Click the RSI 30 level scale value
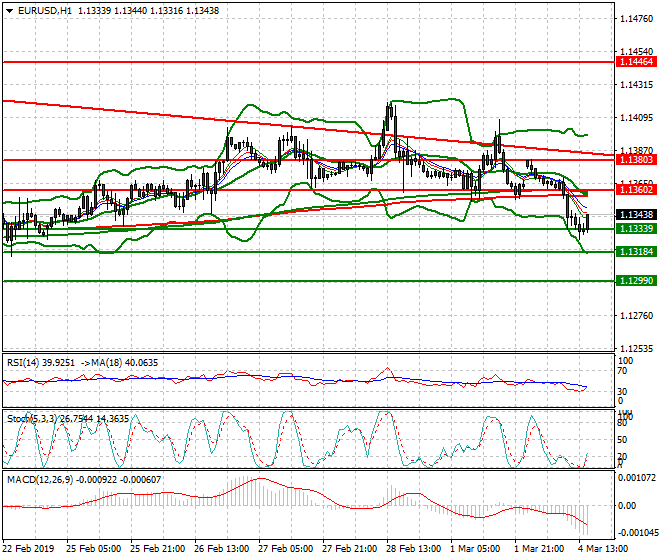 click(622, 392)
